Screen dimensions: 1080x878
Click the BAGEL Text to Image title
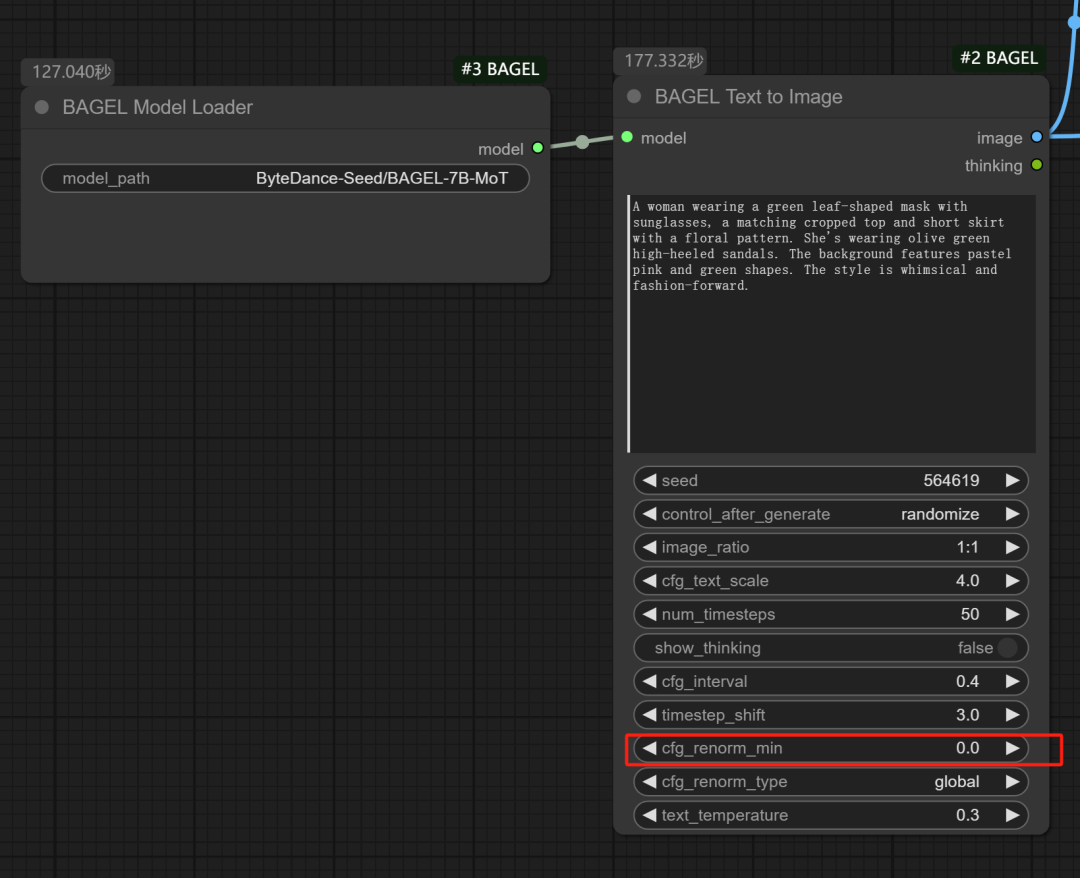(749, 96)
